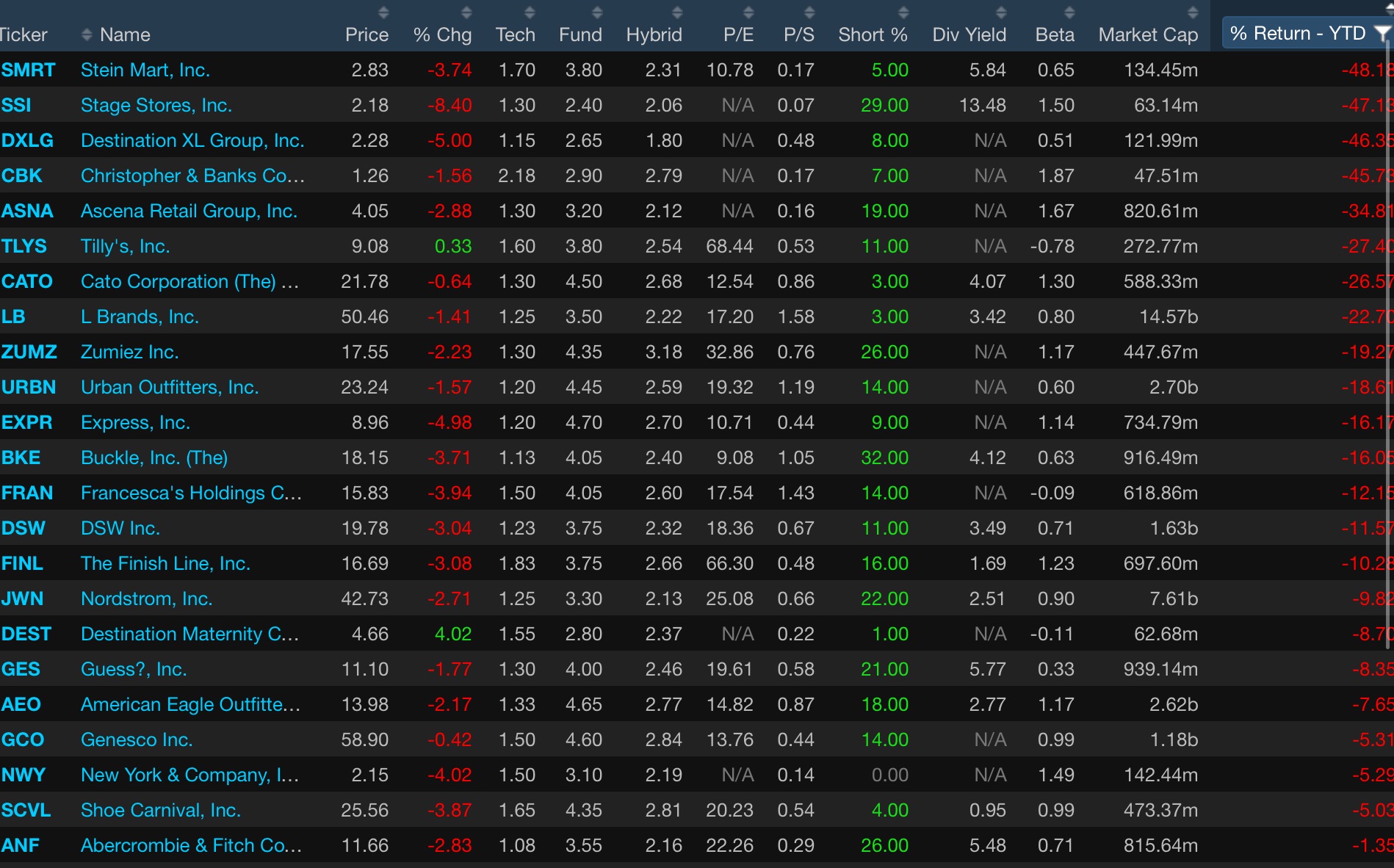Select The Finish Line, Inc. name

165,563
